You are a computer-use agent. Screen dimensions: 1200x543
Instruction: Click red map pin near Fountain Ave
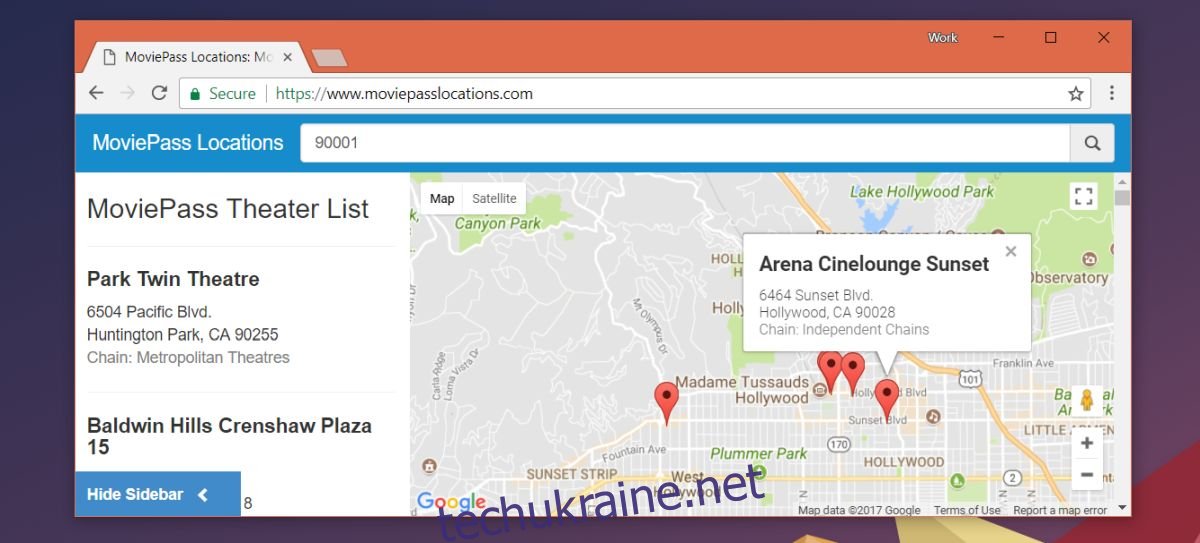point(666,402)
